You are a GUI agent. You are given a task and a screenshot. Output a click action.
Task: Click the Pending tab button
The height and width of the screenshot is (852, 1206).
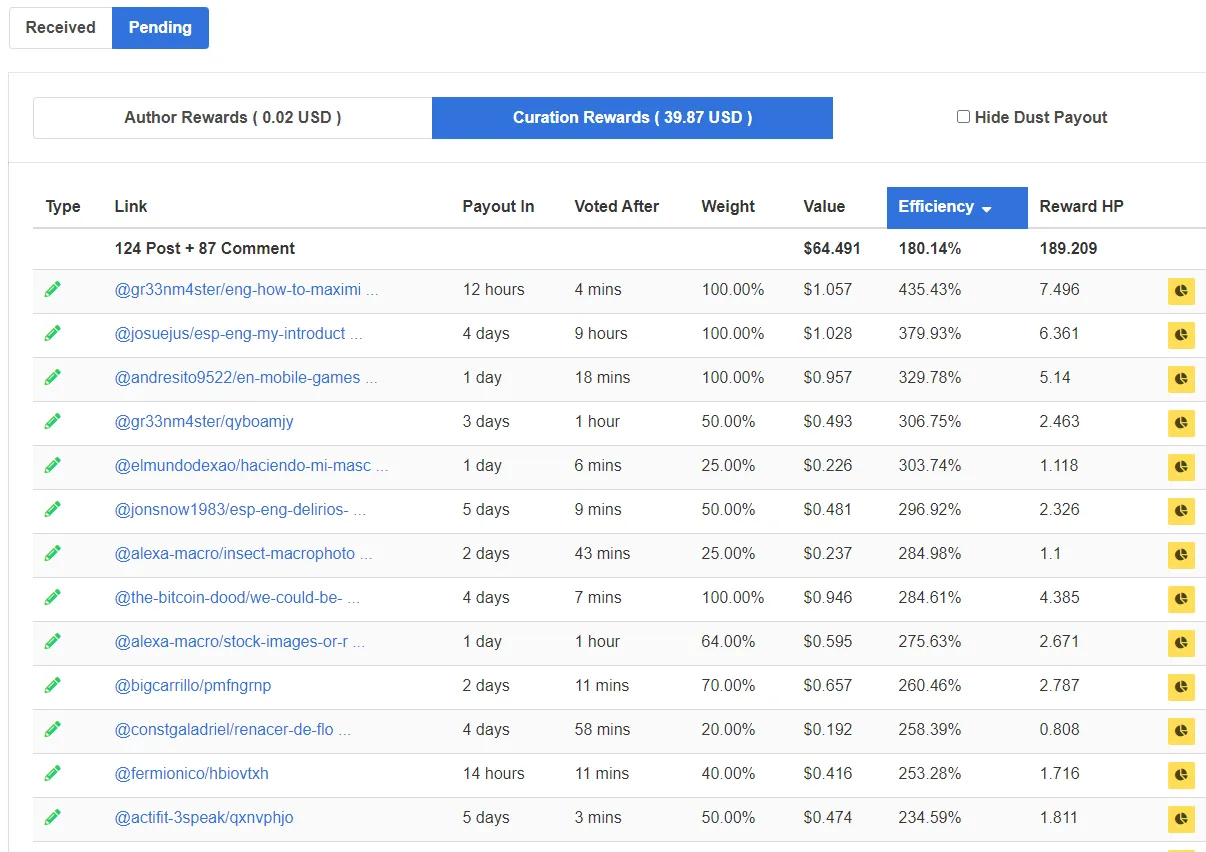coord(160,28)
